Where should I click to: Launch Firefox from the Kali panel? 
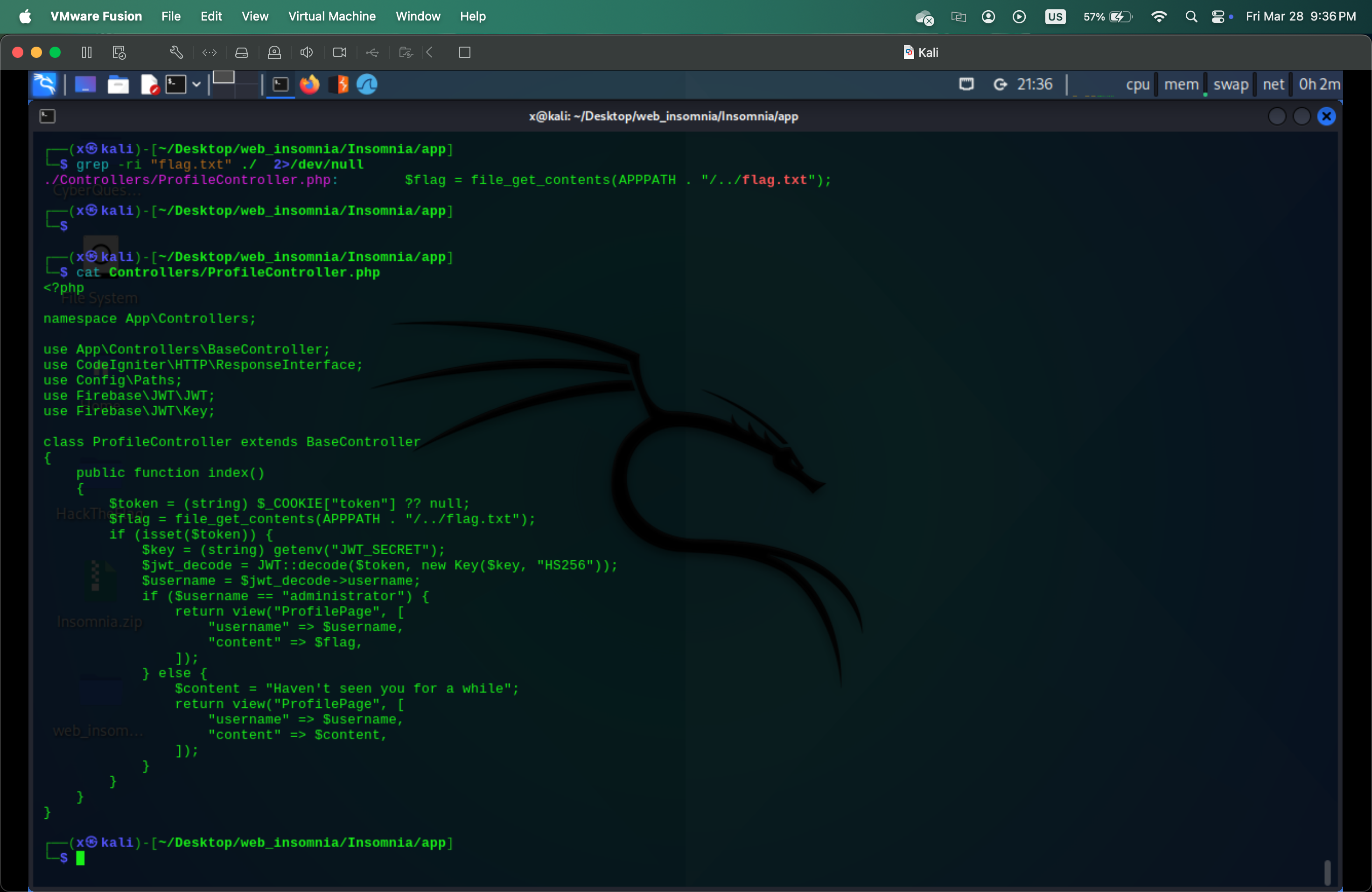[309, 84]
